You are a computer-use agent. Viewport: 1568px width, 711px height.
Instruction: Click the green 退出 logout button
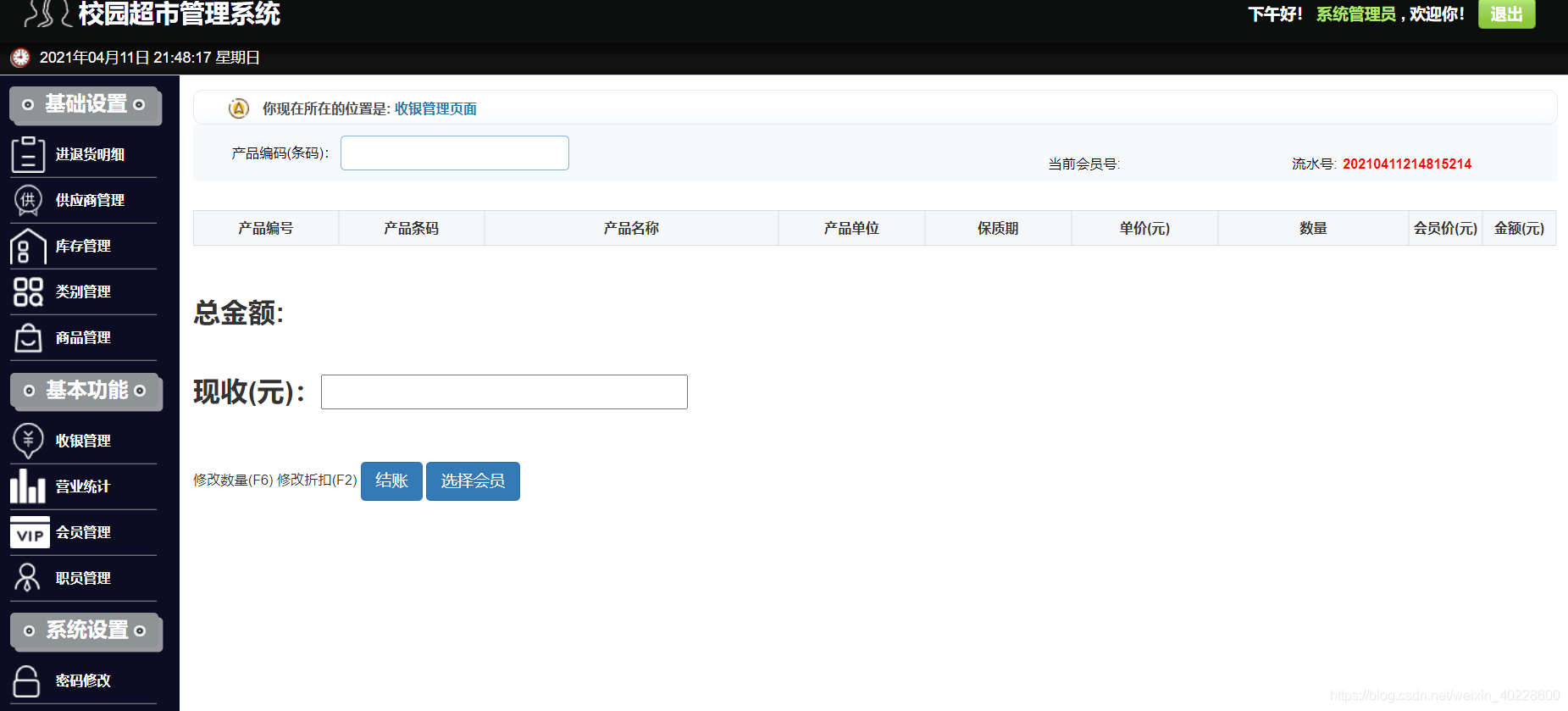click(1506, 14)
